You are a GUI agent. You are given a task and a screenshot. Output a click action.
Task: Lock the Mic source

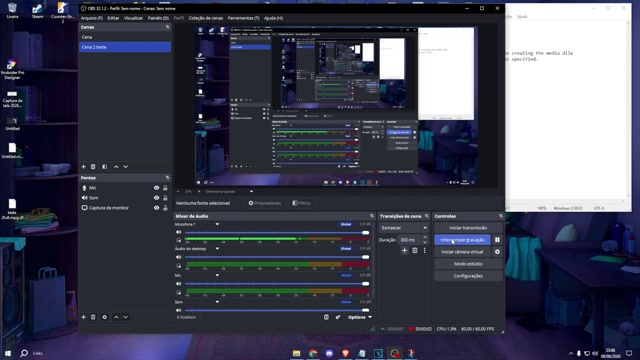click(165, 188)
